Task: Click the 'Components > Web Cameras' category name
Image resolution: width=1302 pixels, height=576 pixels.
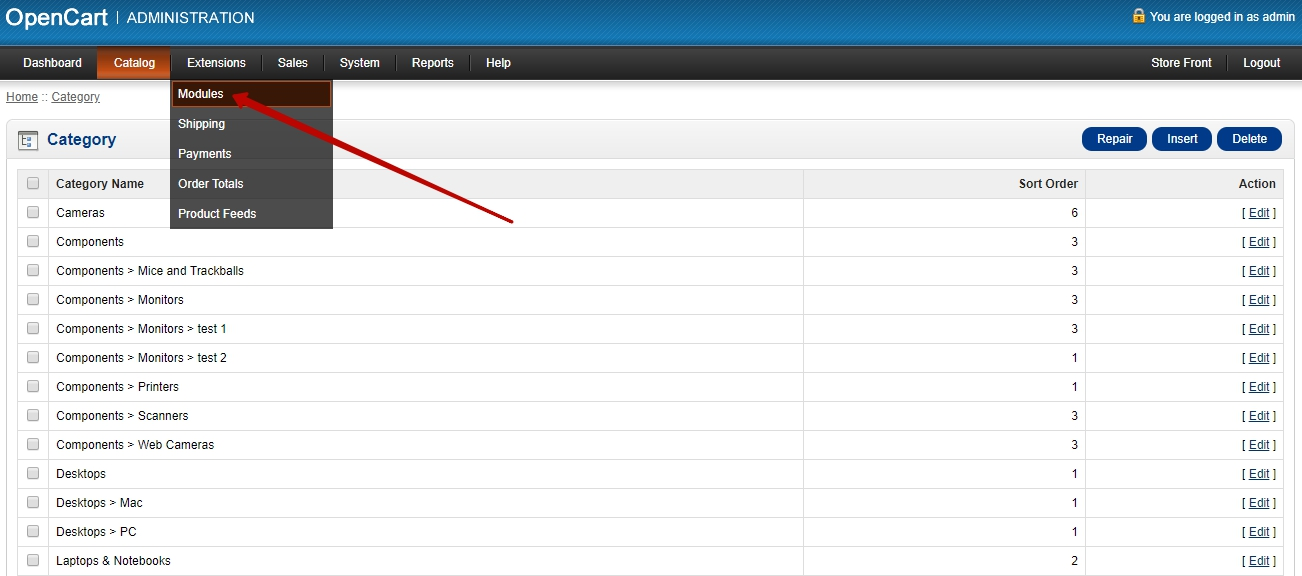Action: pyautogui.click(x=135, y=445)
